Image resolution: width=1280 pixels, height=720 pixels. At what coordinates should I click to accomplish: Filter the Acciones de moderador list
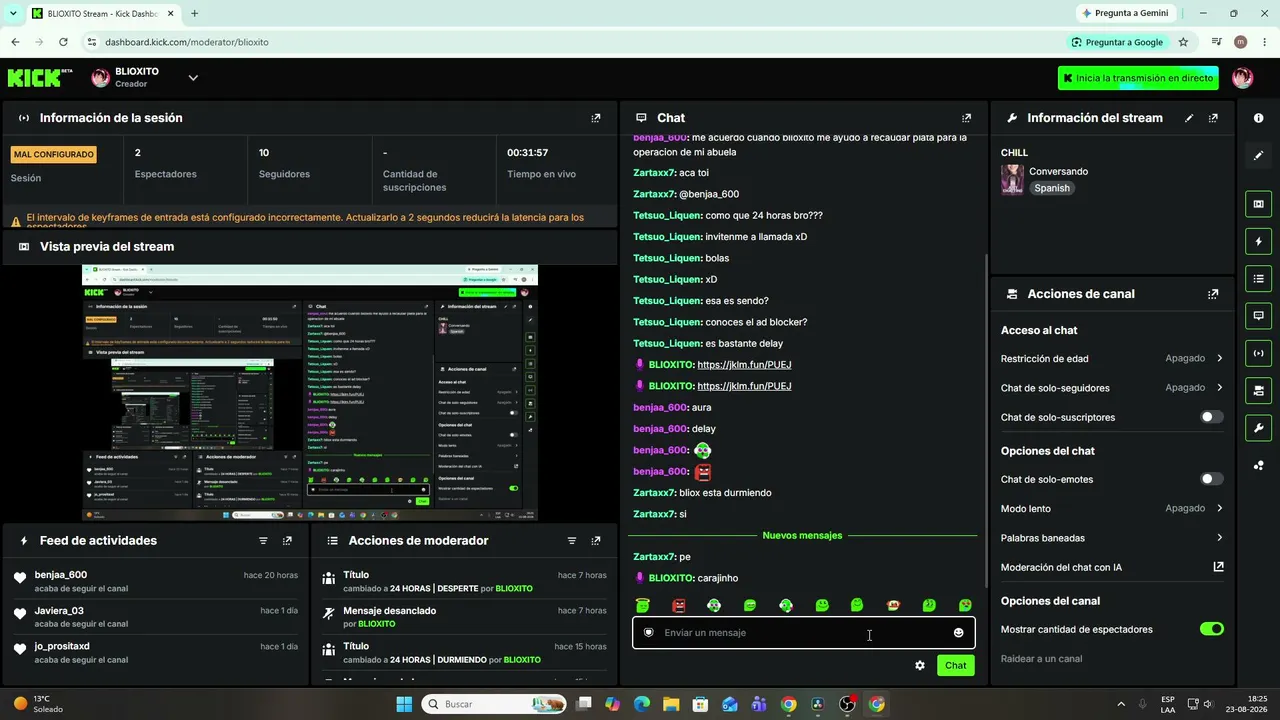pyautogui.click(x=572, y=541)
